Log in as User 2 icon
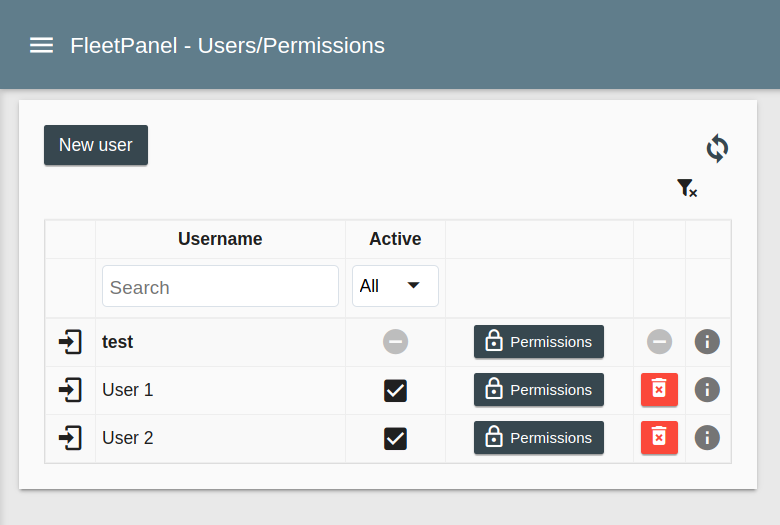 [70, 438]
